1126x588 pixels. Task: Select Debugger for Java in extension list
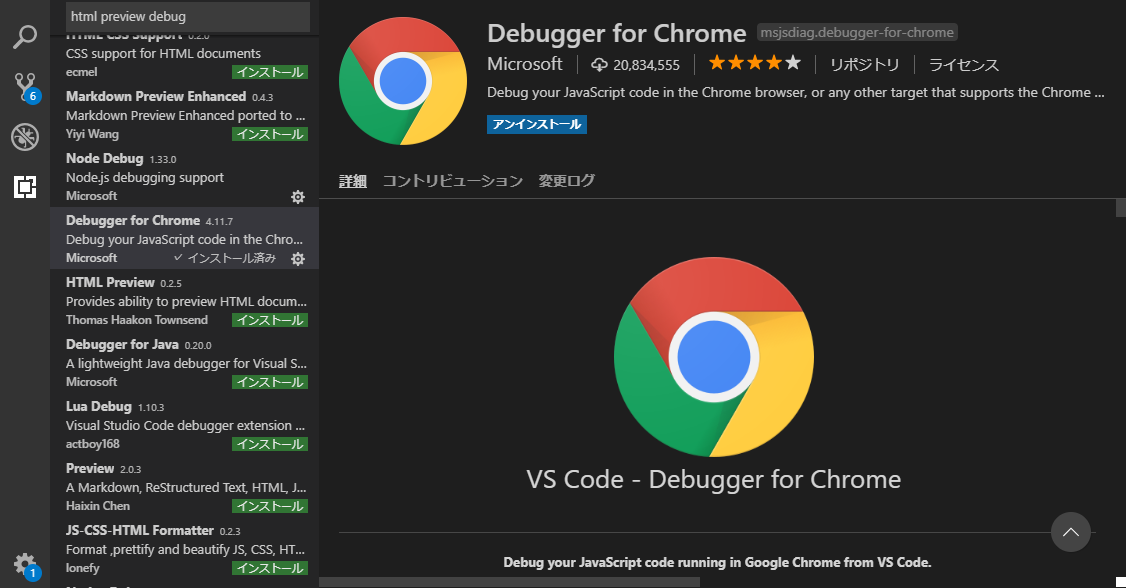click(x=186, y=362)
